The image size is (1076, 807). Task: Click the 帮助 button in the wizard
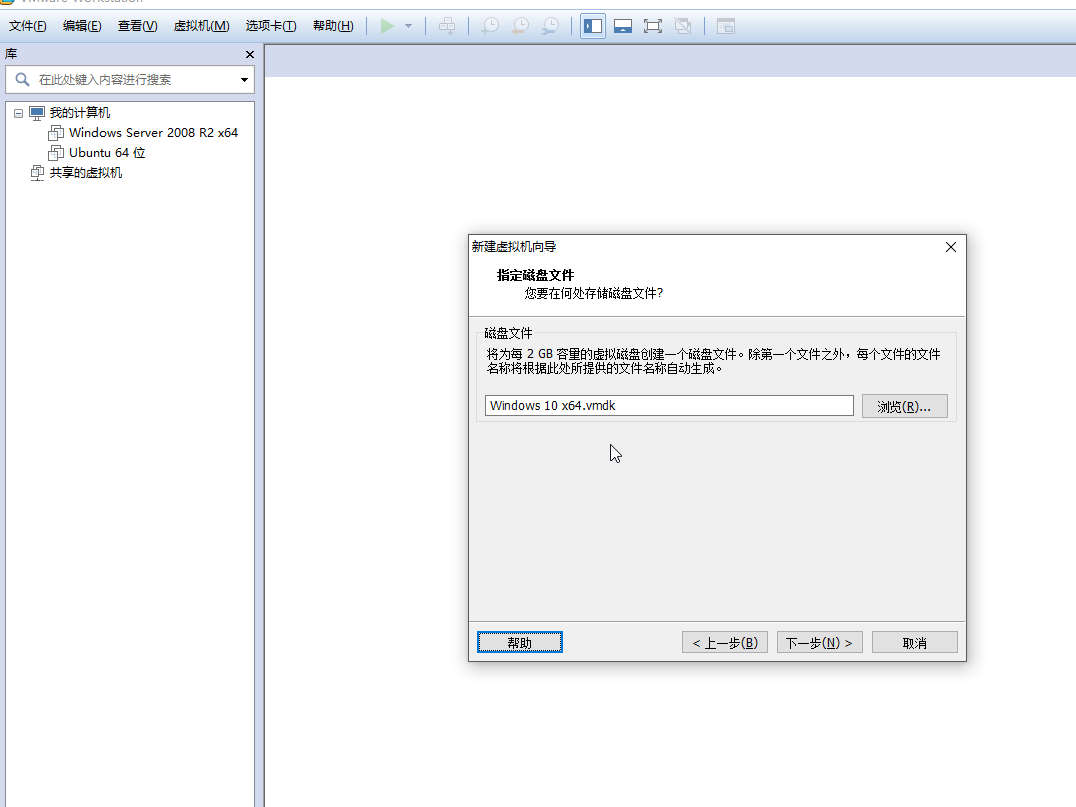[519, 642]
